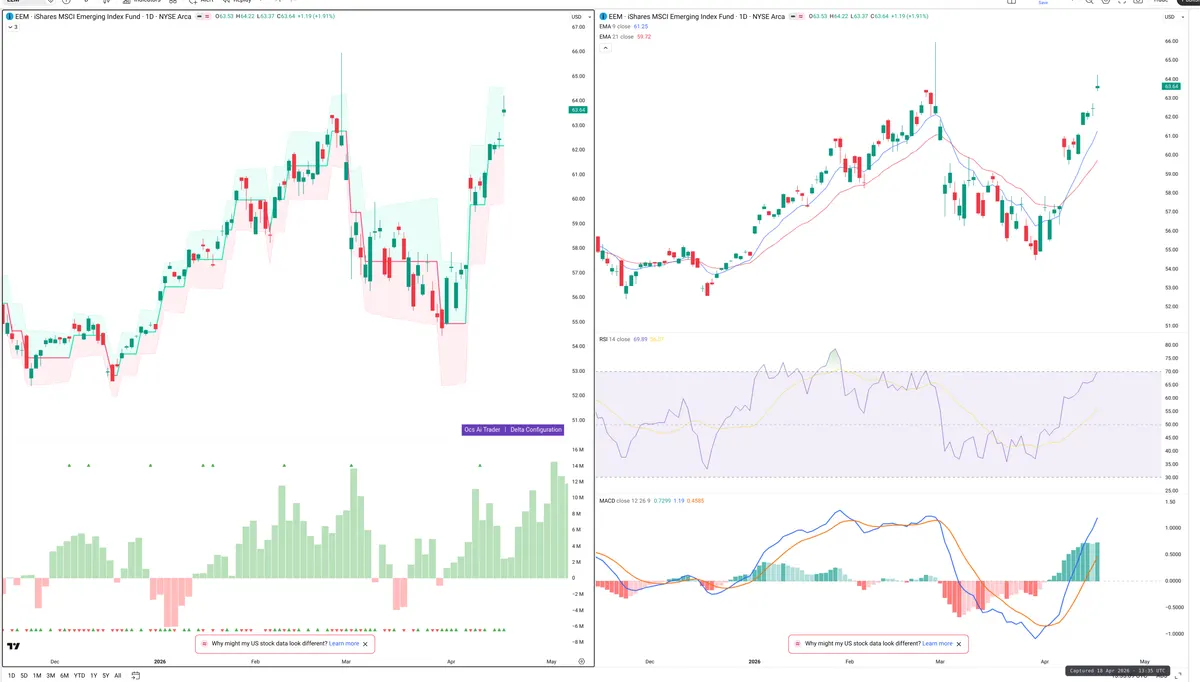Image resolution: width=1200 pixels, height=682 pixels.
Task: Select the 3M time range tab
Action: [51, 676]
